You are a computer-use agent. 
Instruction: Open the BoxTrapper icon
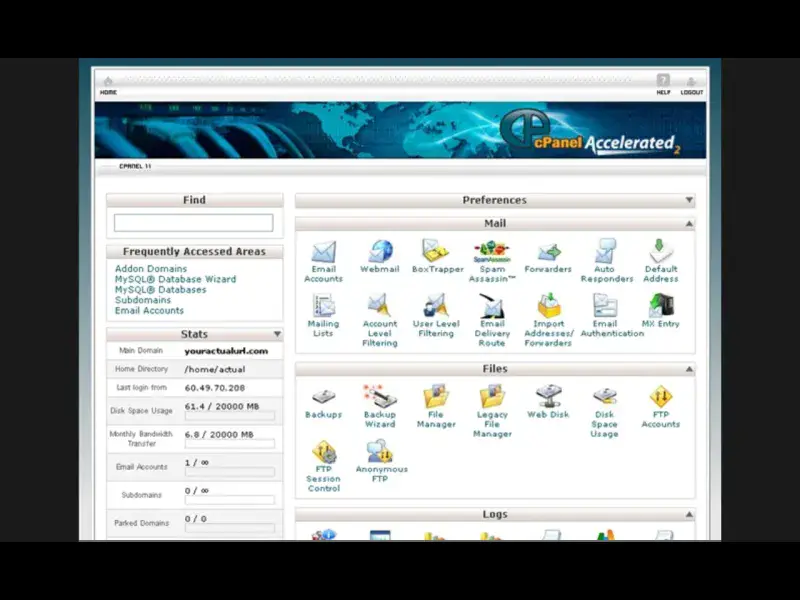pyautogui.click(x=435, y=251)
